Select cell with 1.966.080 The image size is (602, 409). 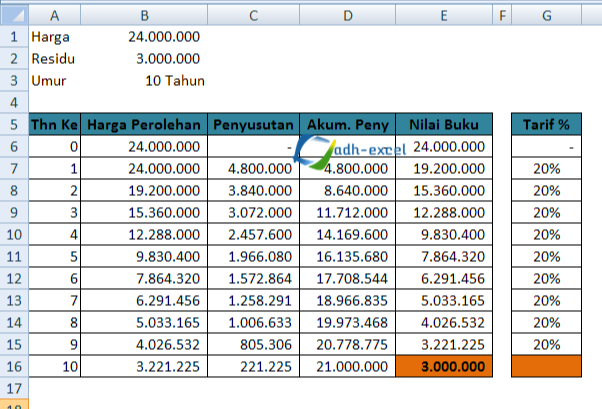pyautogui.click(x=253, y=256)
